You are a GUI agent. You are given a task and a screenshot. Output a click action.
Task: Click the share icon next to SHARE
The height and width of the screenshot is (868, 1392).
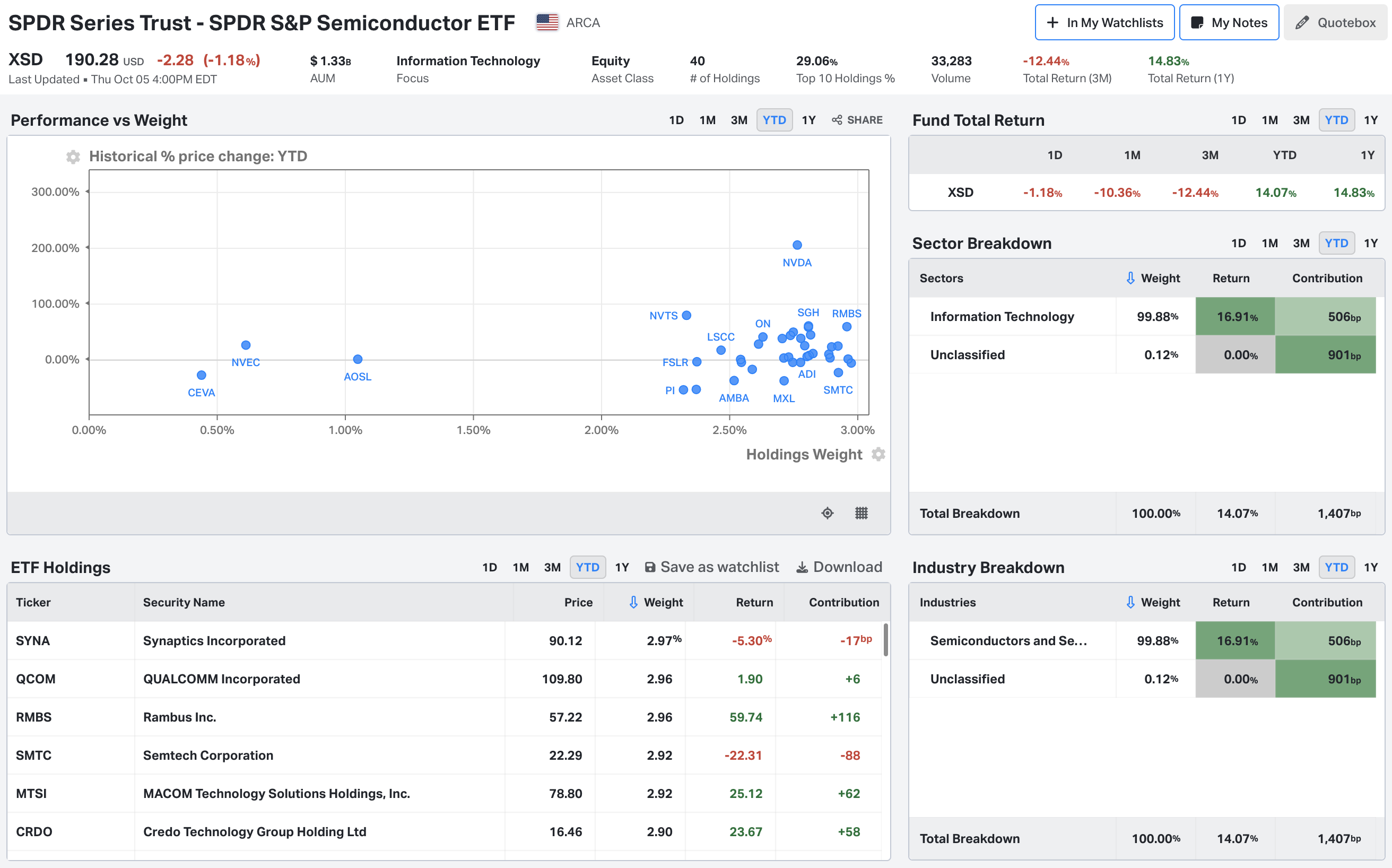pyautogui.click(x=837, y=120)
